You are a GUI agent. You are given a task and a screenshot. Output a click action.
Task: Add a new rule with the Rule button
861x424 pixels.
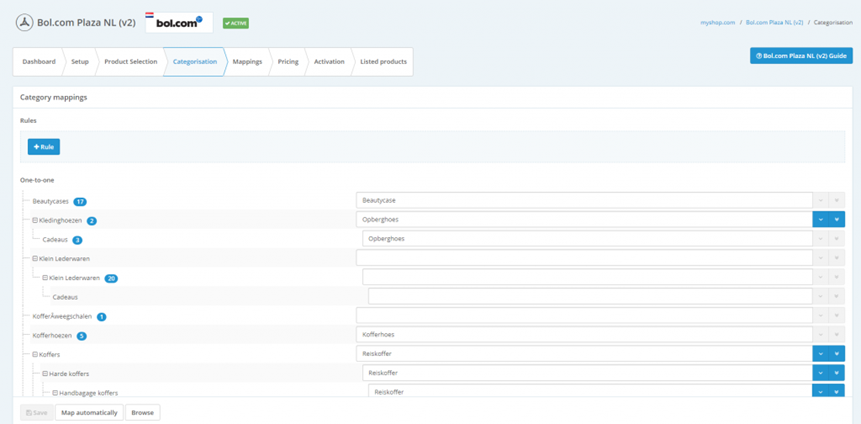tap(44, 147)
